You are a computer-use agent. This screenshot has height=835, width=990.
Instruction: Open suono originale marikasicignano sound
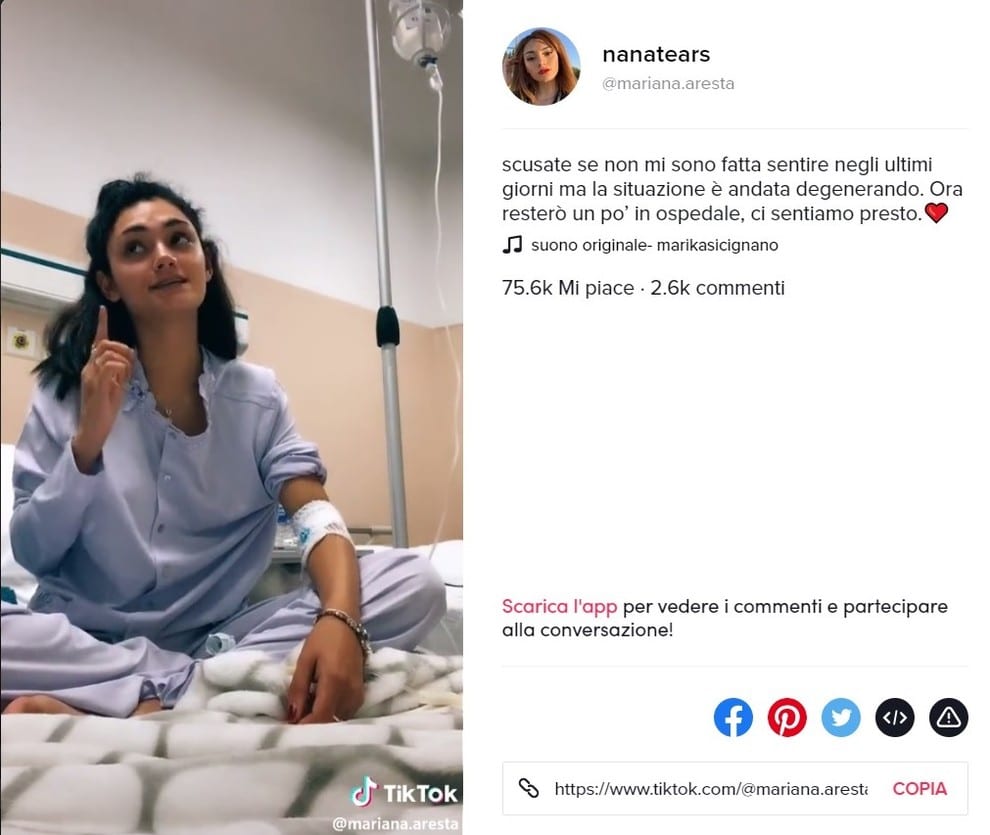point(654,246)
